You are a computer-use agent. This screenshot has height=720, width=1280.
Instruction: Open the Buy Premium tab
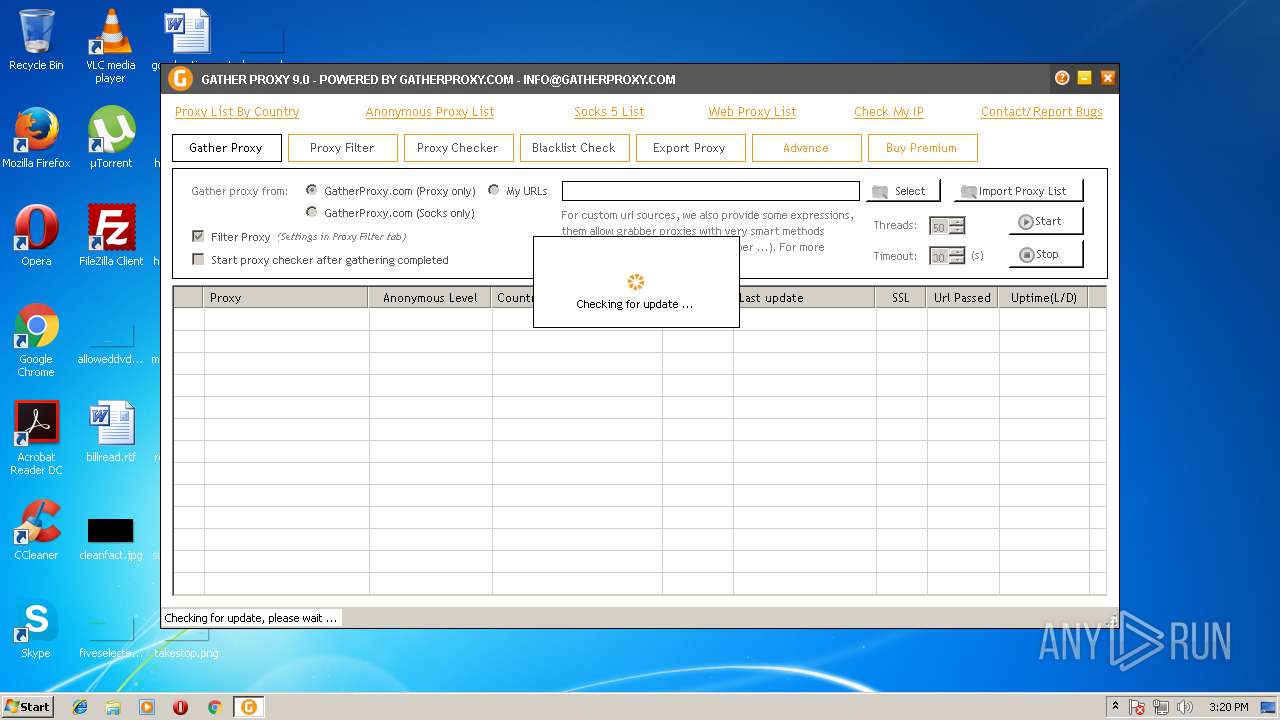922,148
